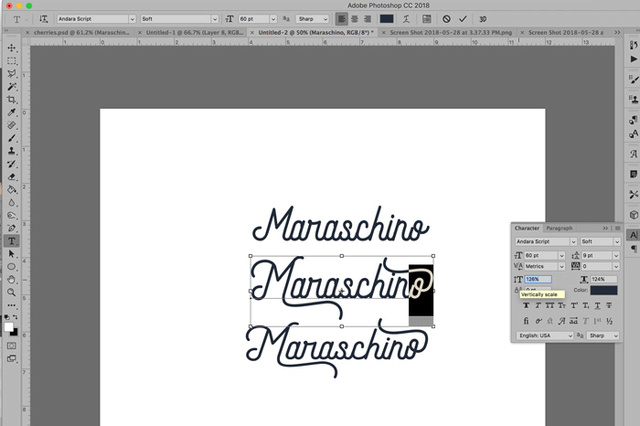Screen dimensions: 640x426
Task: Select the Zoom tool
Action: pyautogui.click(x=11, y=293)
